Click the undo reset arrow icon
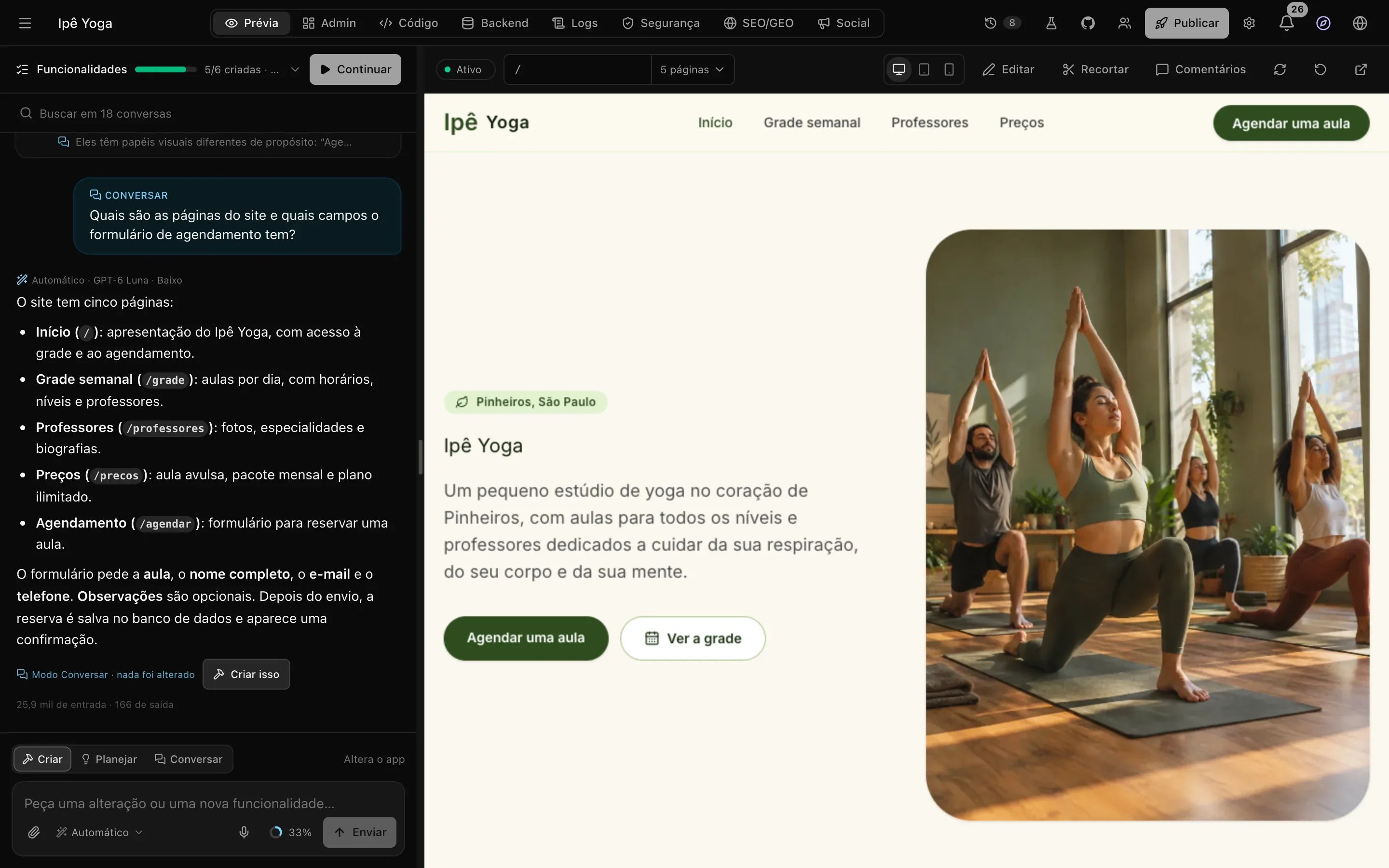Screen dimensions: 1389x868 [1320, 69]
